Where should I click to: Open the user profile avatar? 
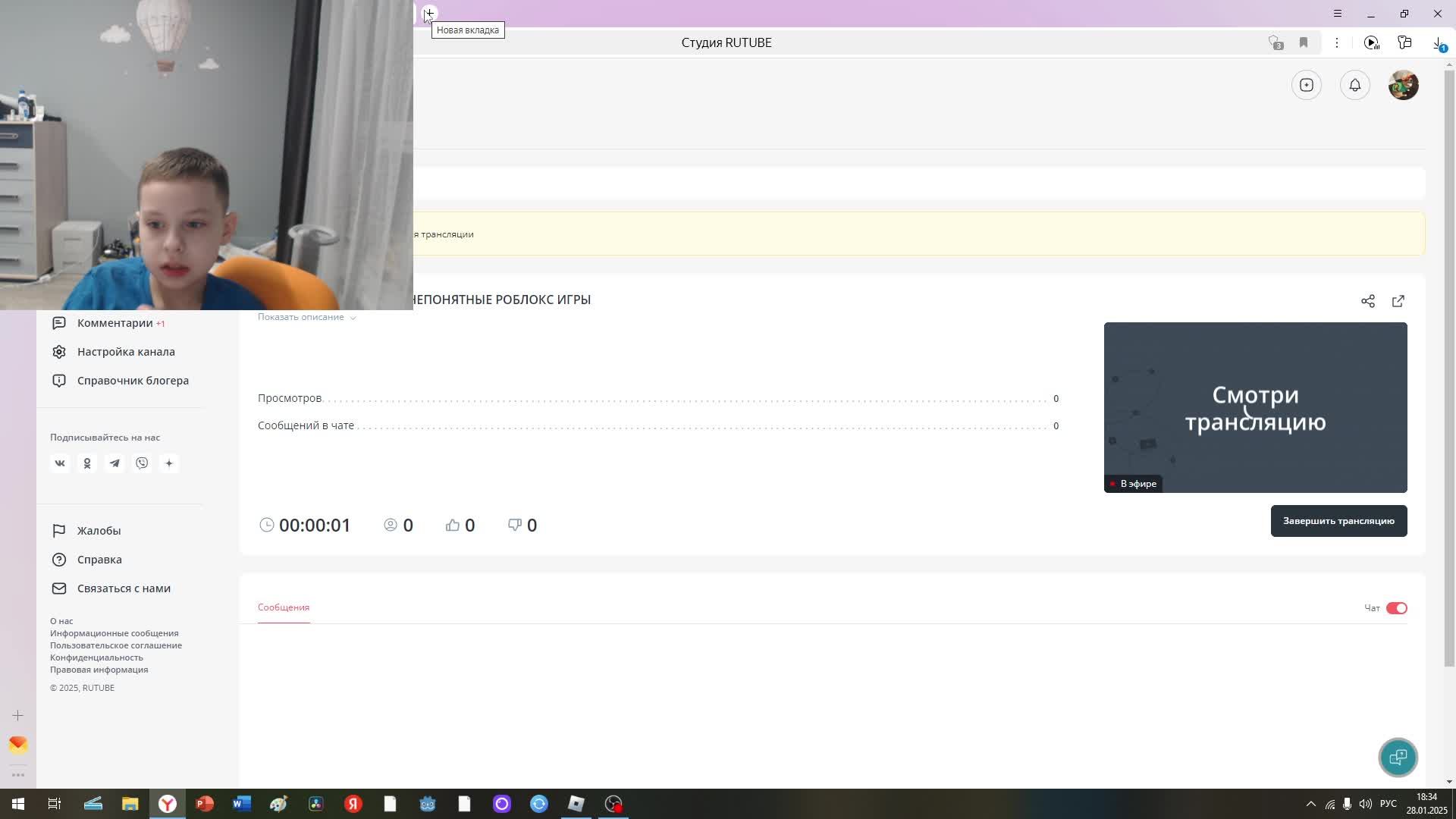point(1403,85)
